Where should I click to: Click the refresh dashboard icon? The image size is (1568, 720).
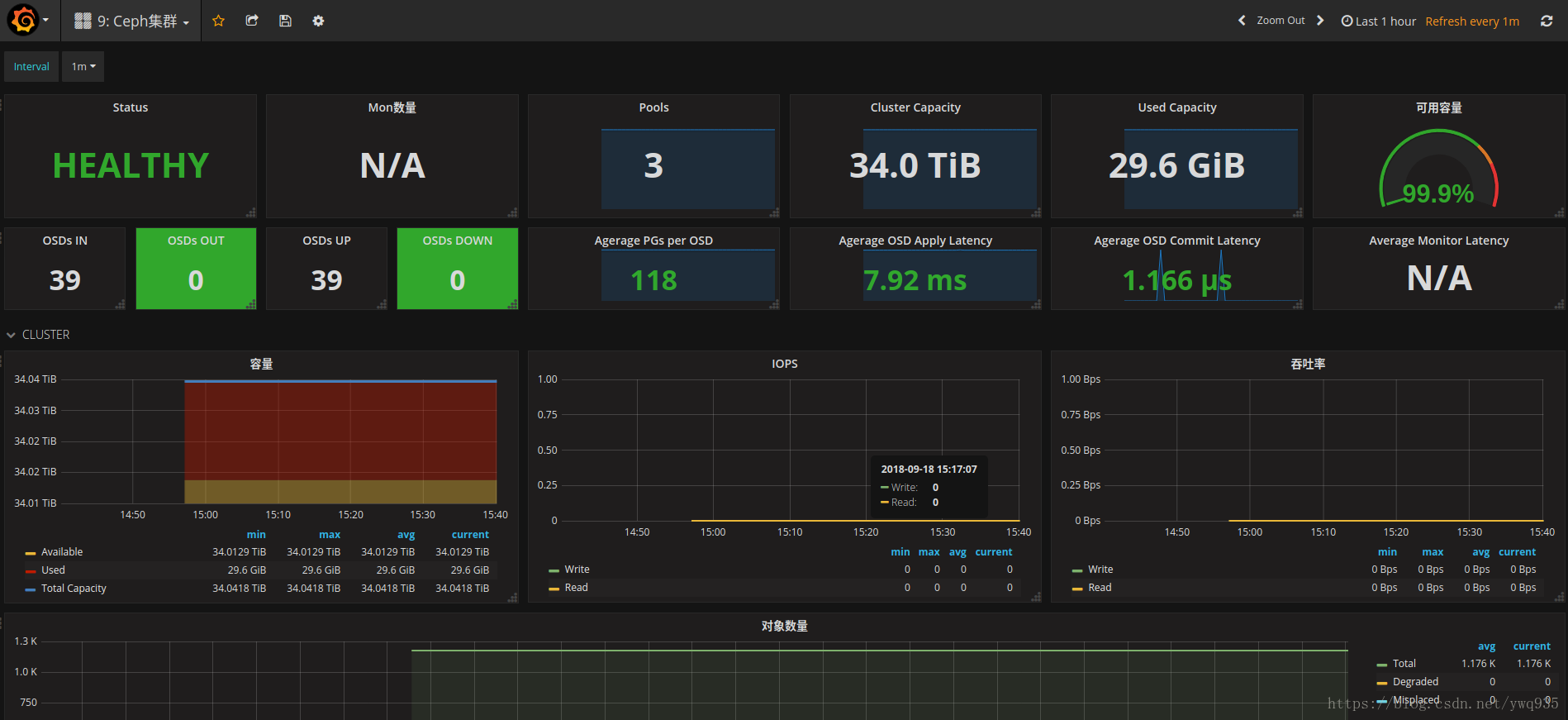pyautogui.click(x=1547, y=21)
